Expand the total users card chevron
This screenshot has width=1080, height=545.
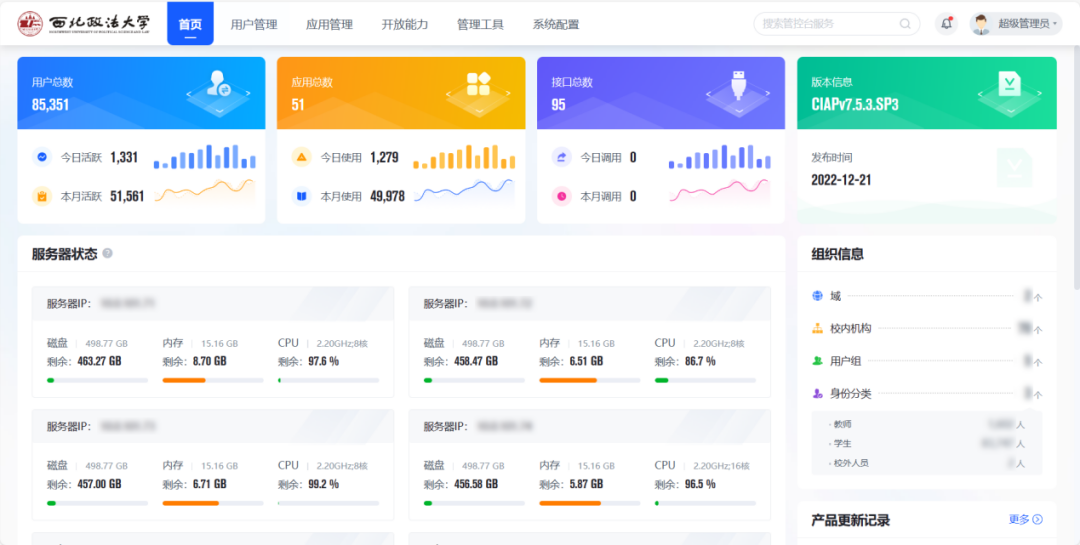pyautogui.click(x=218, y=111)
